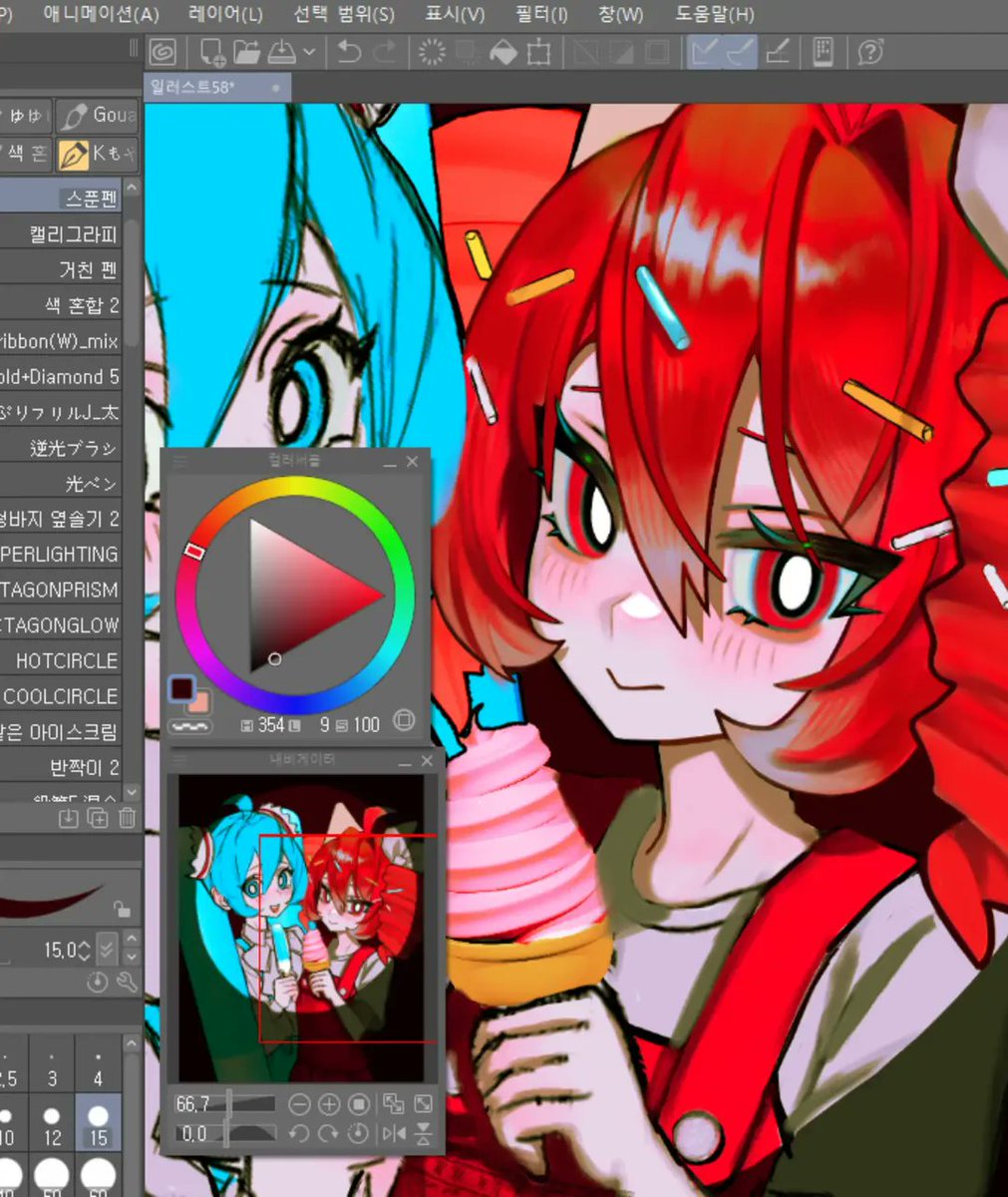Click the brush size stepper arrows beside 15.0
The width and height of the screenshot is (1008, 1197).
coord(84,951)
